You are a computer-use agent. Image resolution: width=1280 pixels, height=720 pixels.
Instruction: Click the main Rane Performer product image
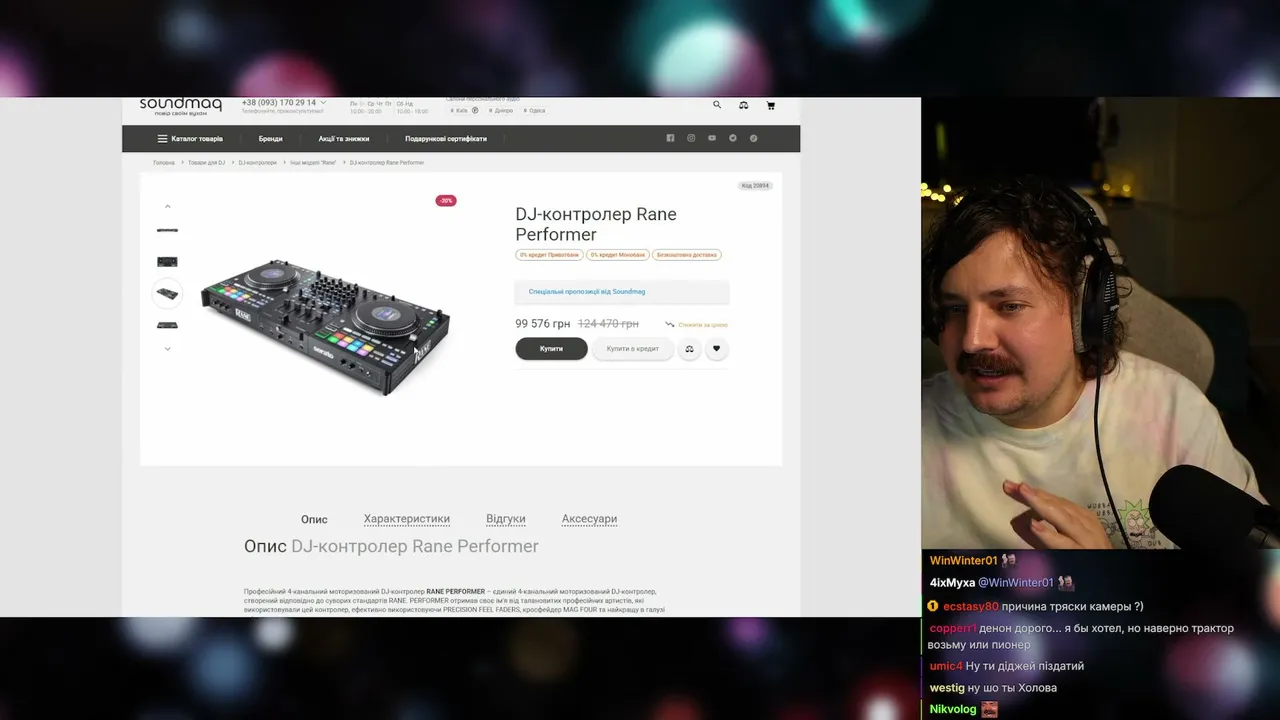tap(325, 326)
